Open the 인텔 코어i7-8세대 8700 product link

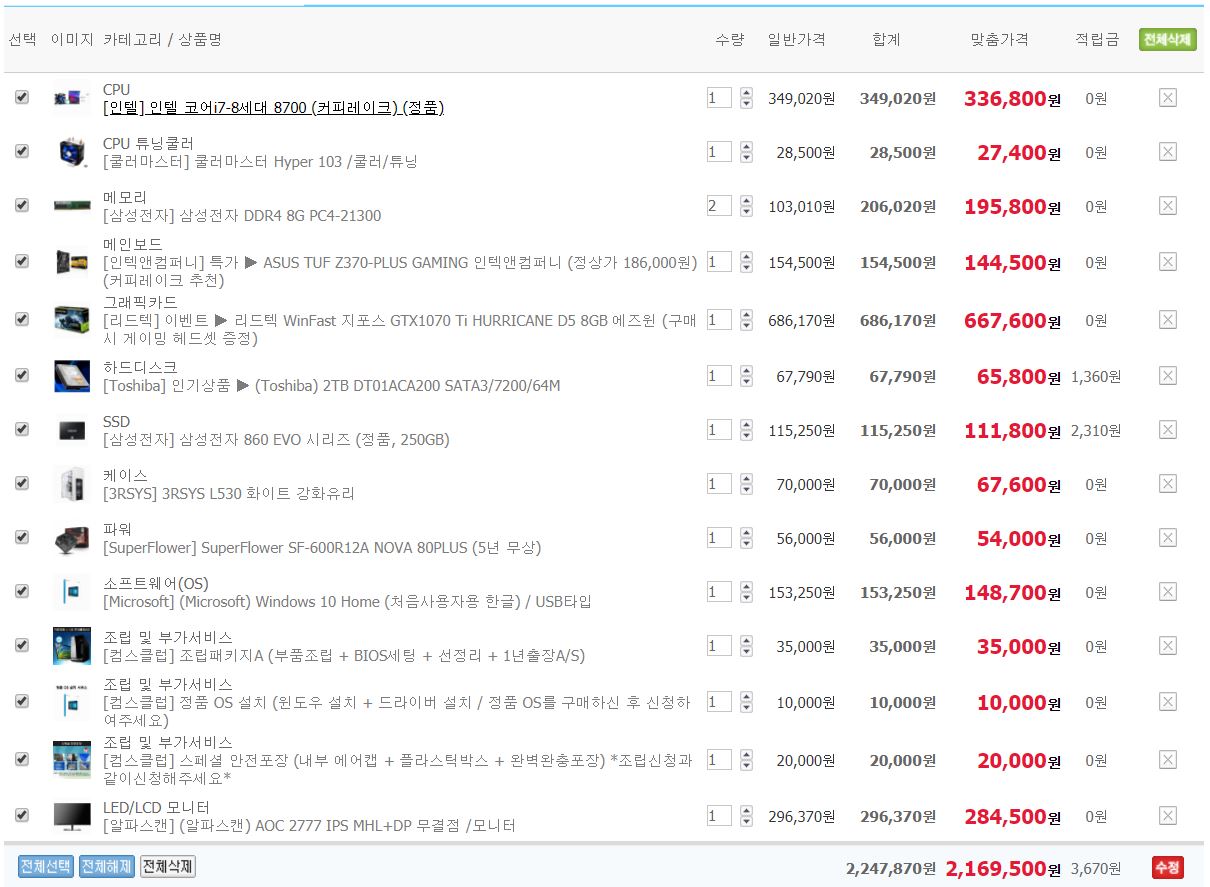273,108
